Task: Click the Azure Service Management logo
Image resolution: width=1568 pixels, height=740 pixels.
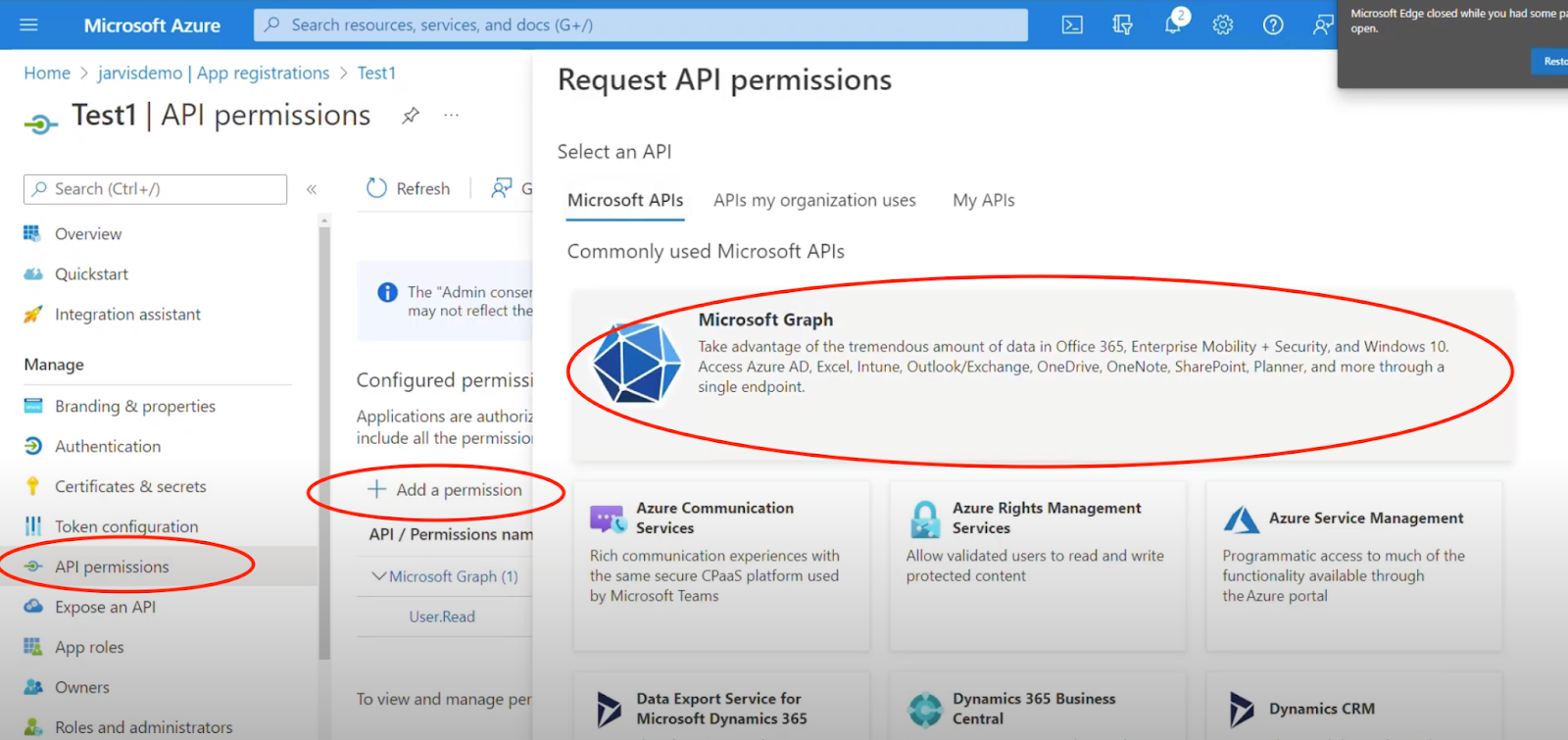Action: pos(1242,518)
